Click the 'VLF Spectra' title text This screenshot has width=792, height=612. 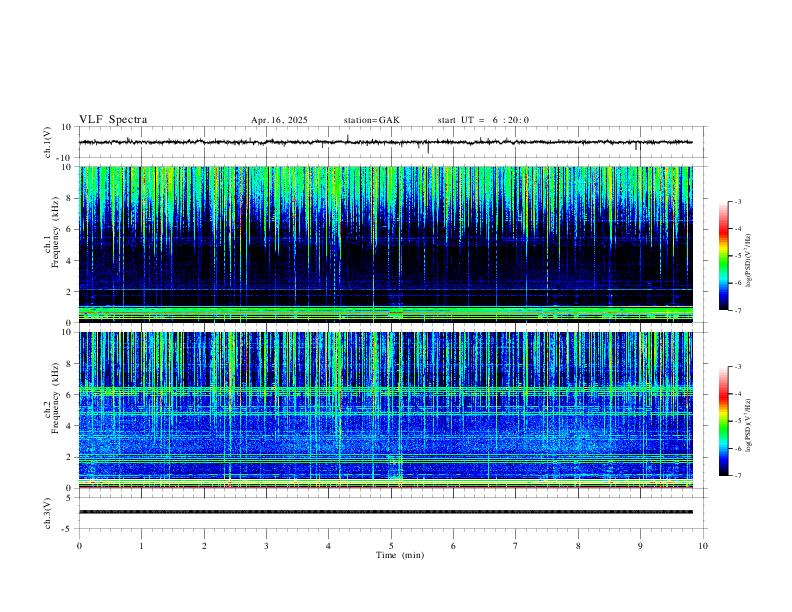pos(113,120)
